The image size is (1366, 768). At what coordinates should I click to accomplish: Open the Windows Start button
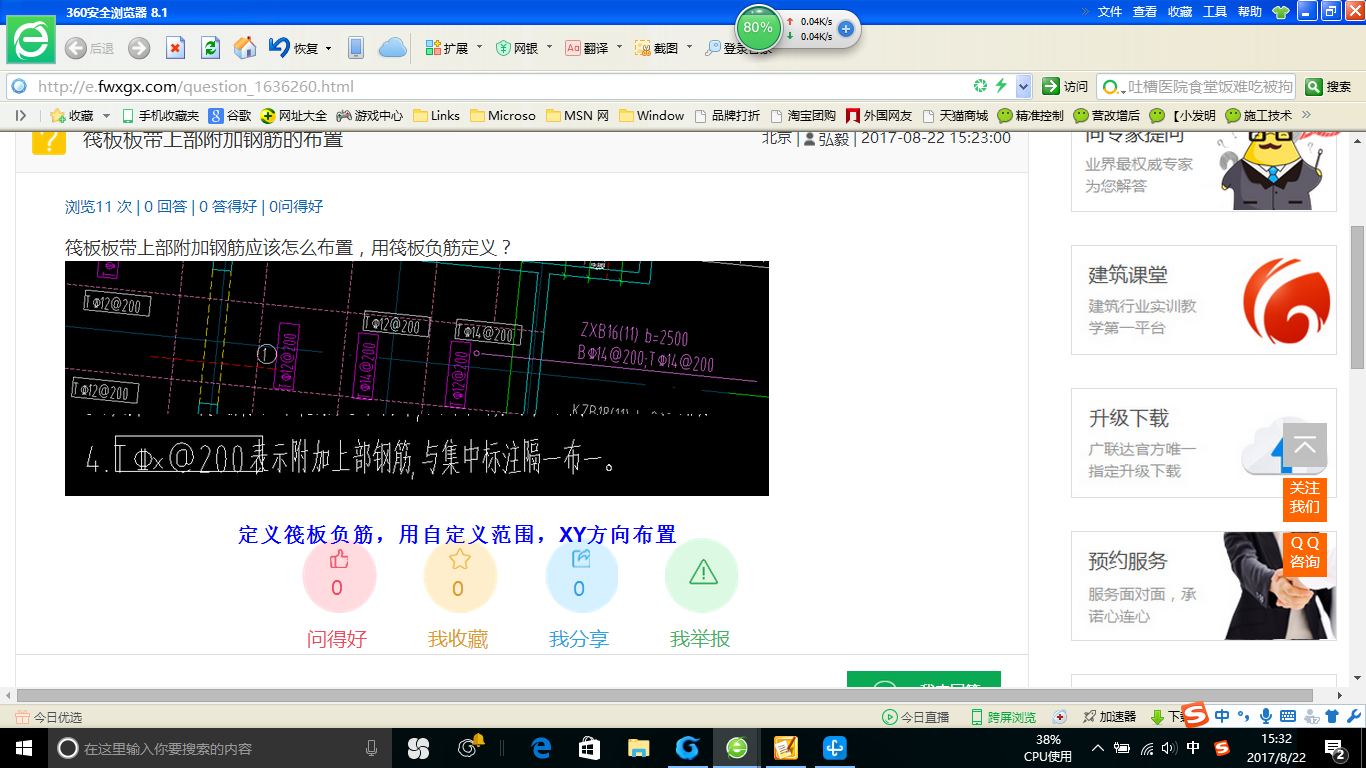[x=22, y=747]
